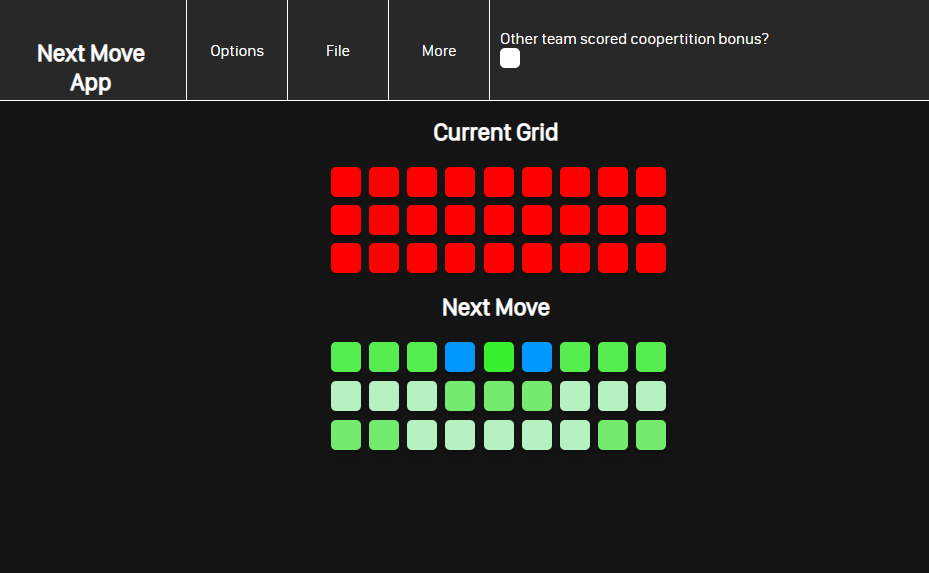Click last red cell in Current Grid middle row
929x573 pixels.
[651, 220]
